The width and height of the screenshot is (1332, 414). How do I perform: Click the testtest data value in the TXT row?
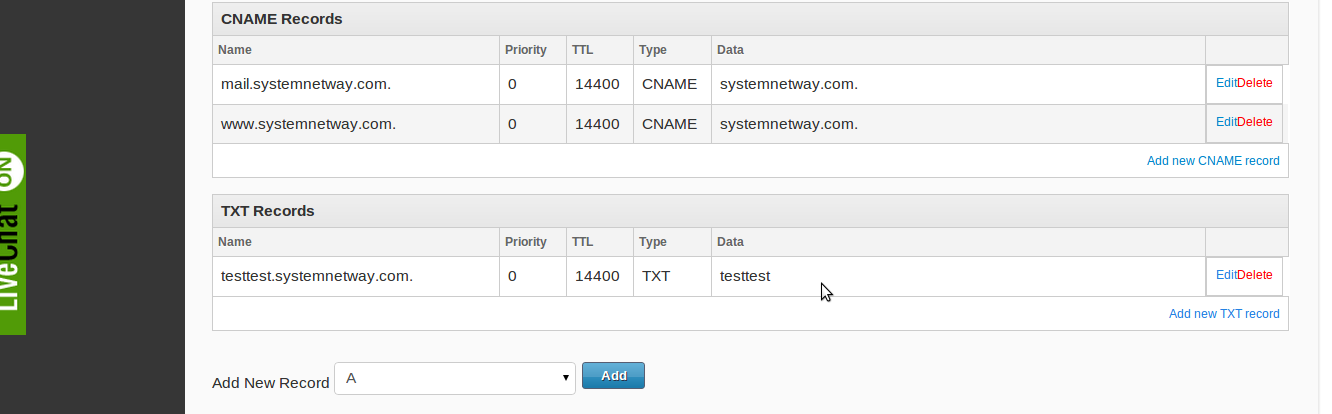pos(745,277)
